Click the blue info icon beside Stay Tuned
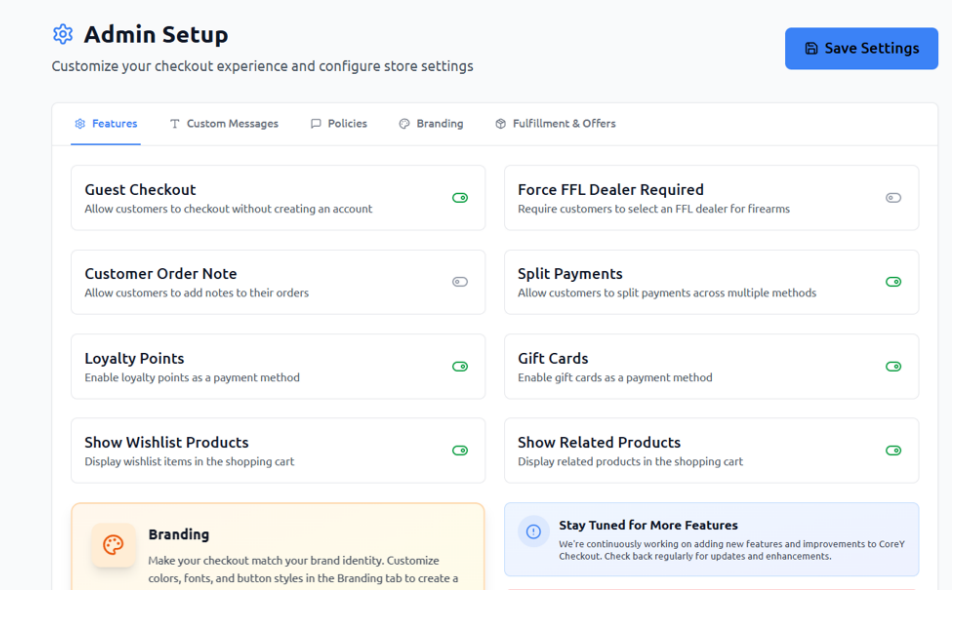Screen dimensions: 957x625 (533, 532)
